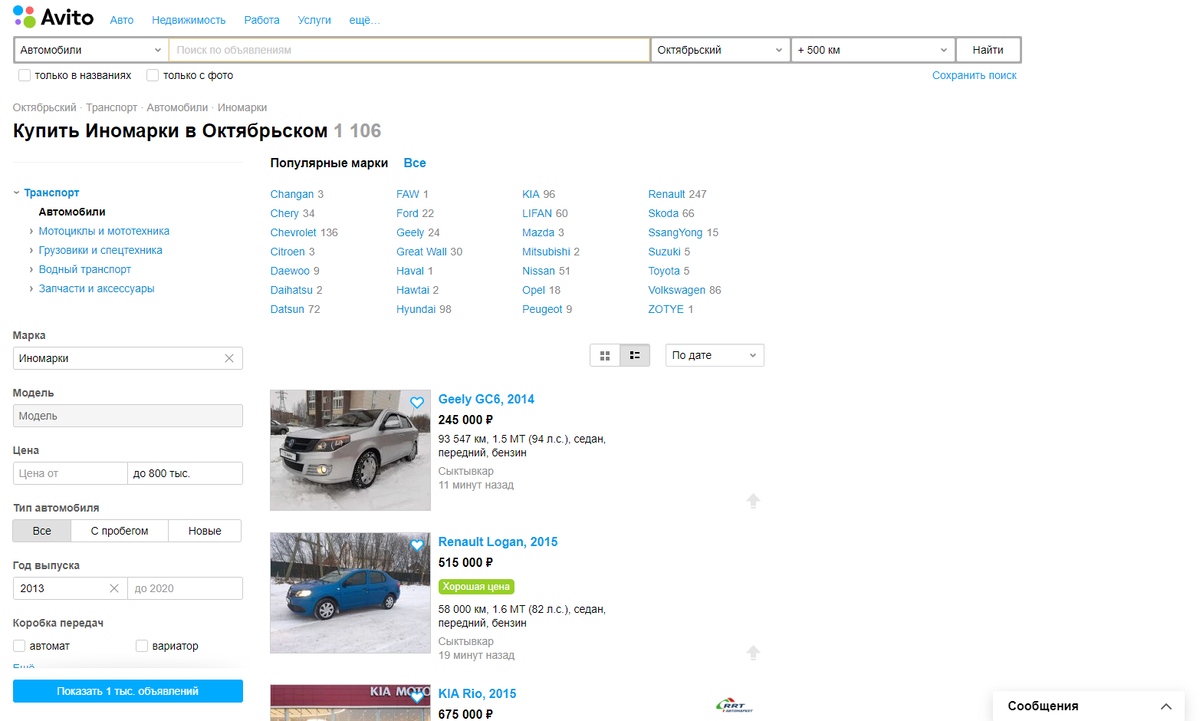Select Все car type
Image resolution: width=1200 pixels, height=721 pixels.
pos(42,531)
